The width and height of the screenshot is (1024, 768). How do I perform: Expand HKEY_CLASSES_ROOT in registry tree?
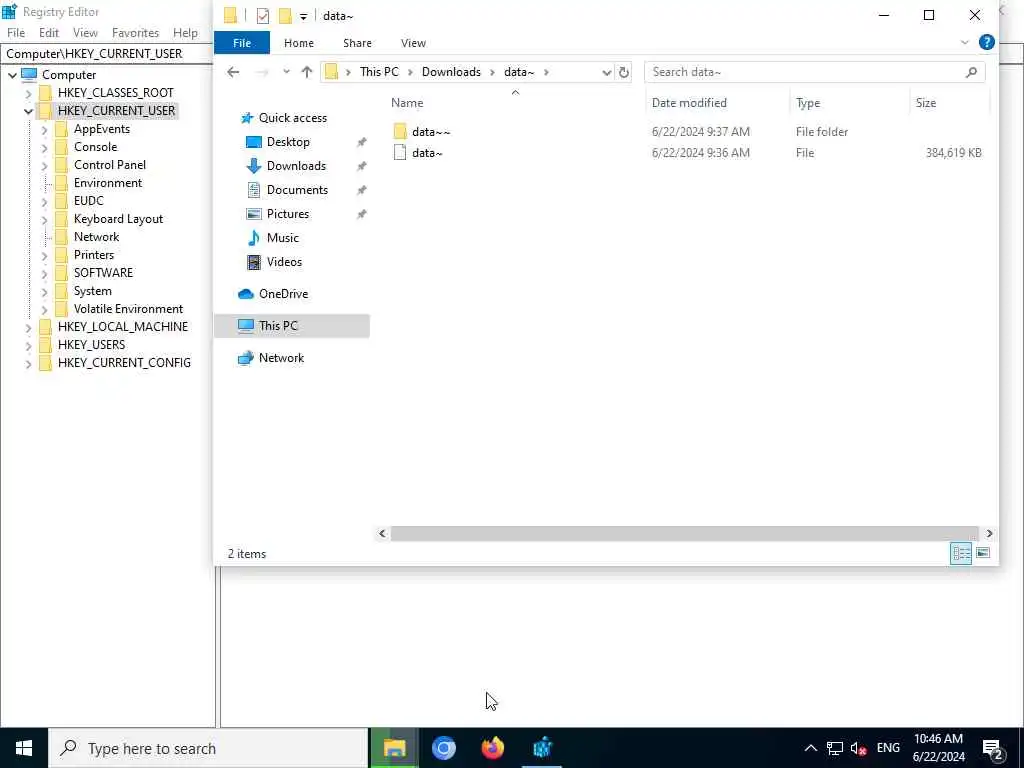pos(28,93)
